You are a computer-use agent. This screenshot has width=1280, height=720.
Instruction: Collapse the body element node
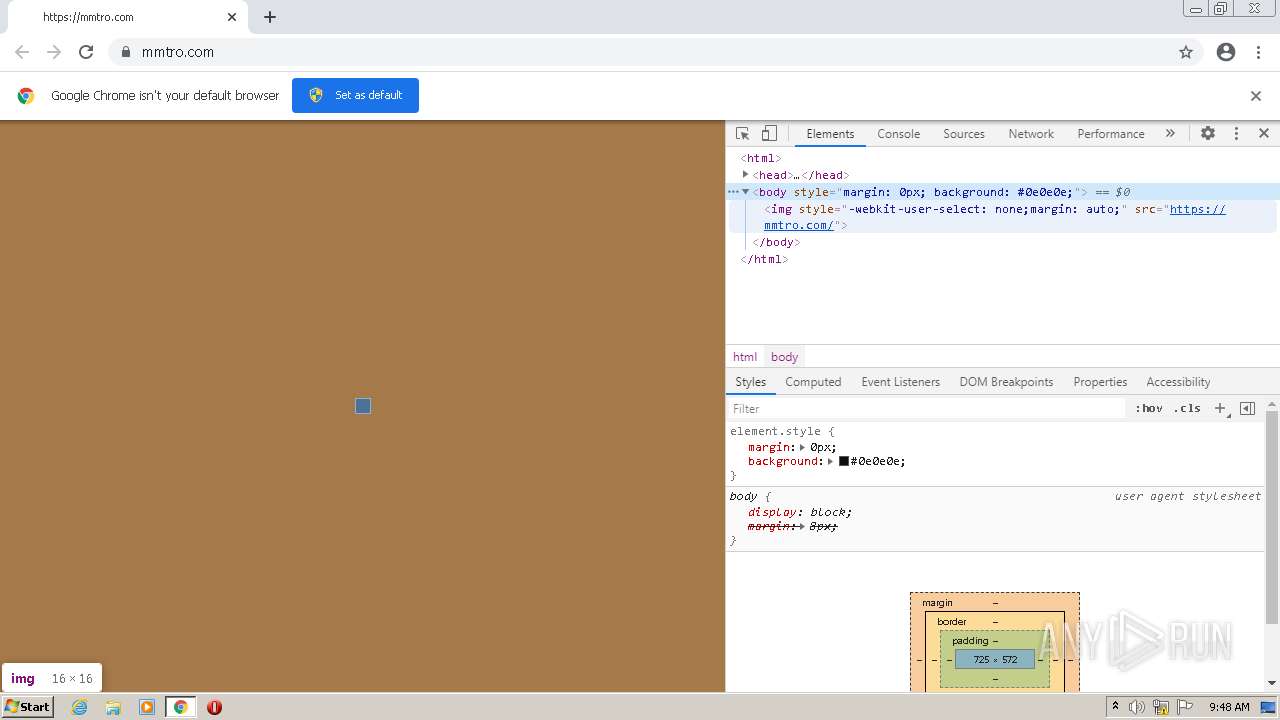pos(745,192)
